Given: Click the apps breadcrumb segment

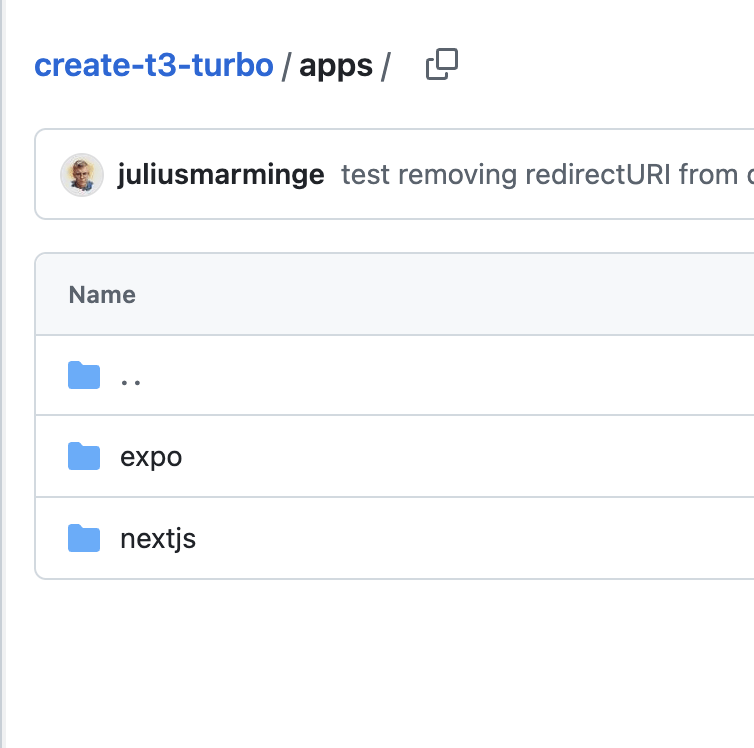Looking at the screenshot, I should click(336, 66).
